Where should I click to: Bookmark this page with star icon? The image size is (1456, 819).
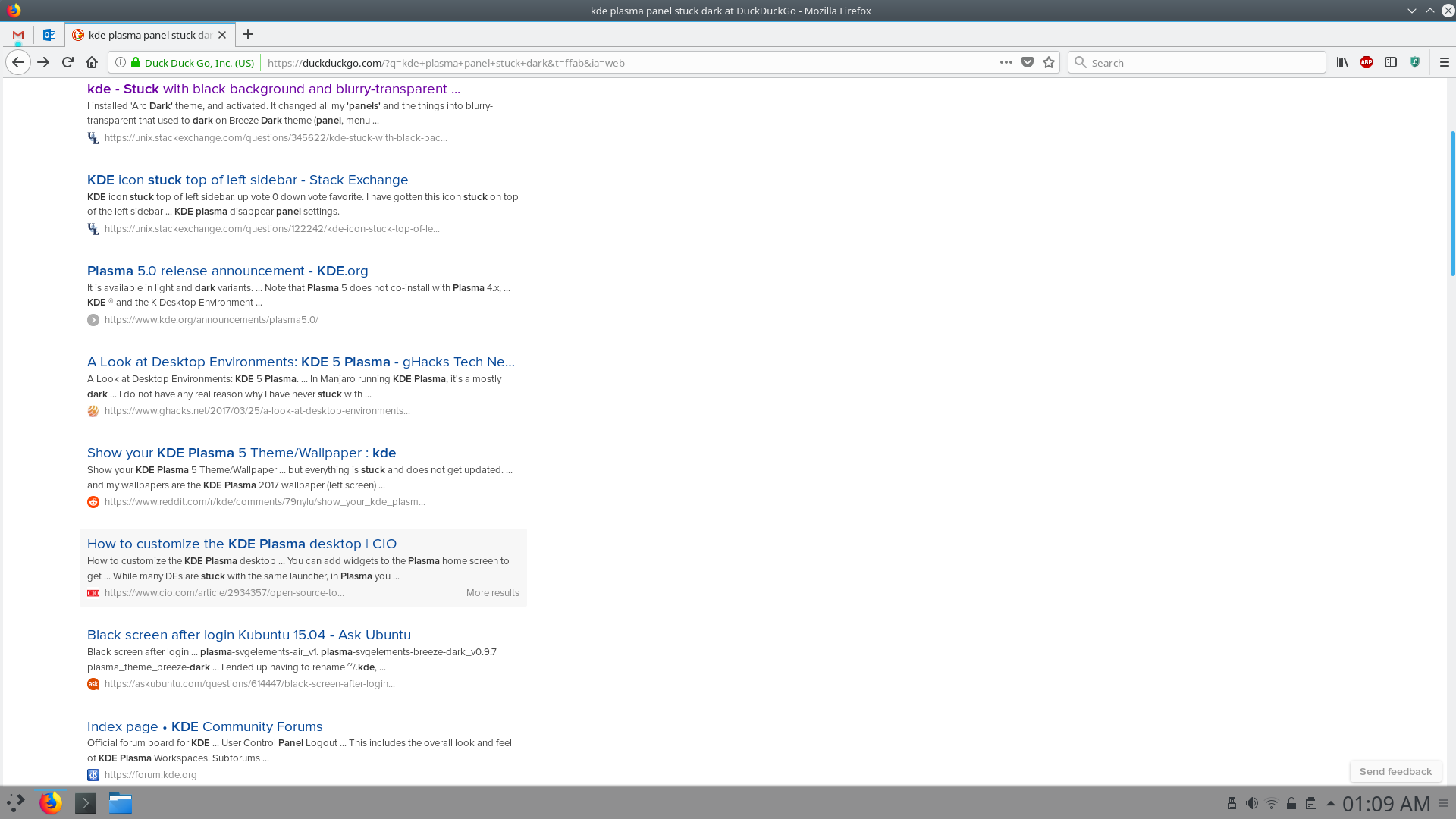(1049, 62)
